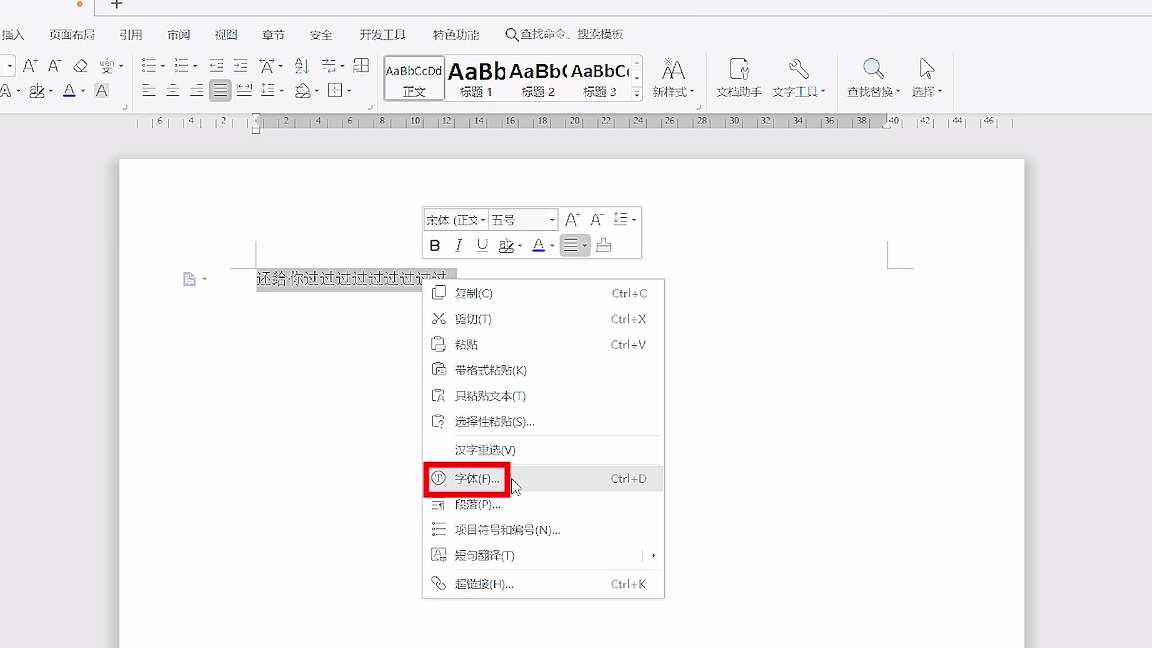Click the paragraph layout icon in left margin
1152x648 pixels.
pyautogui.click(x=190, y=279)
